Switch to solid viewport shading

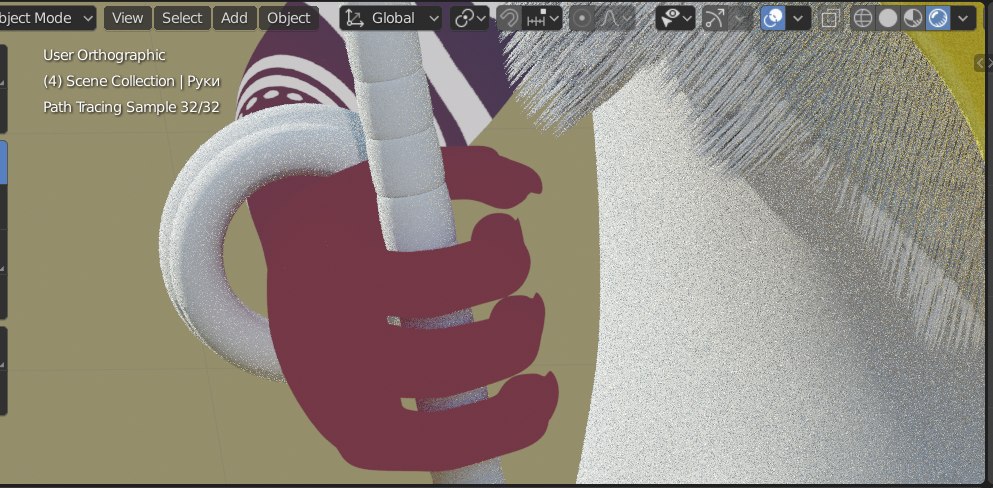(x=888, y=18)
